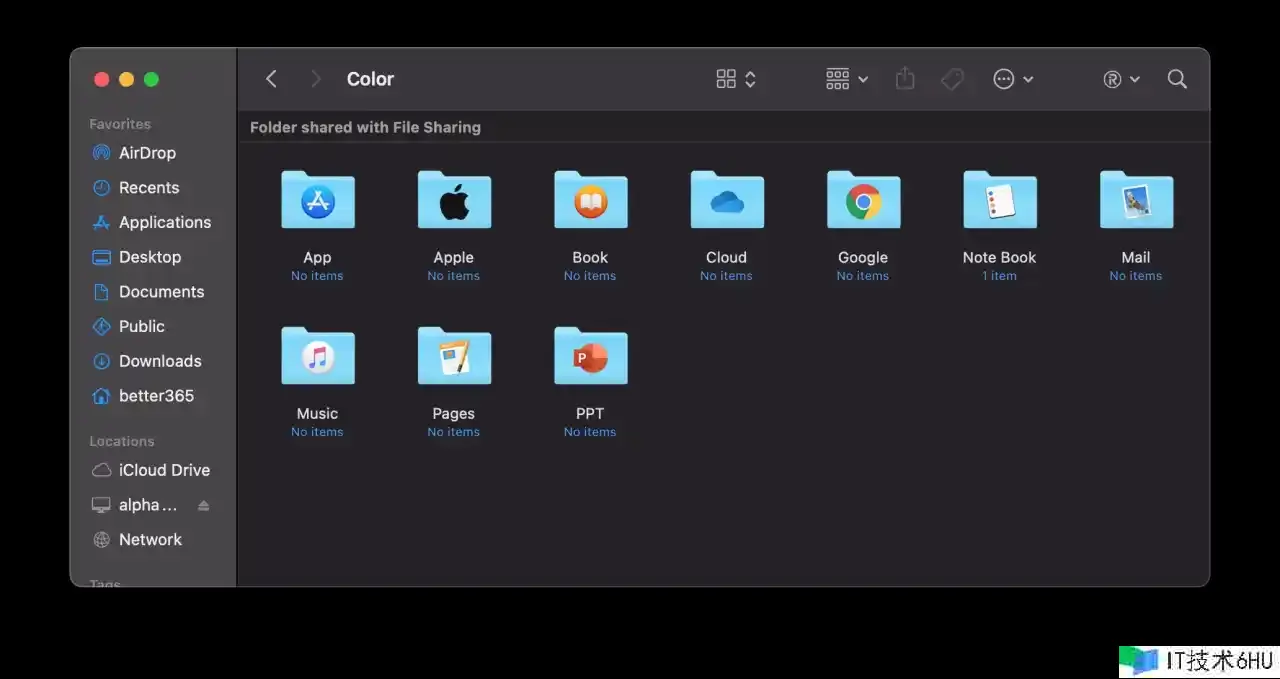Open the PPT folder with PowerPoint icon
This screenshot has height=679, width=1280.
tap(590, 356)
